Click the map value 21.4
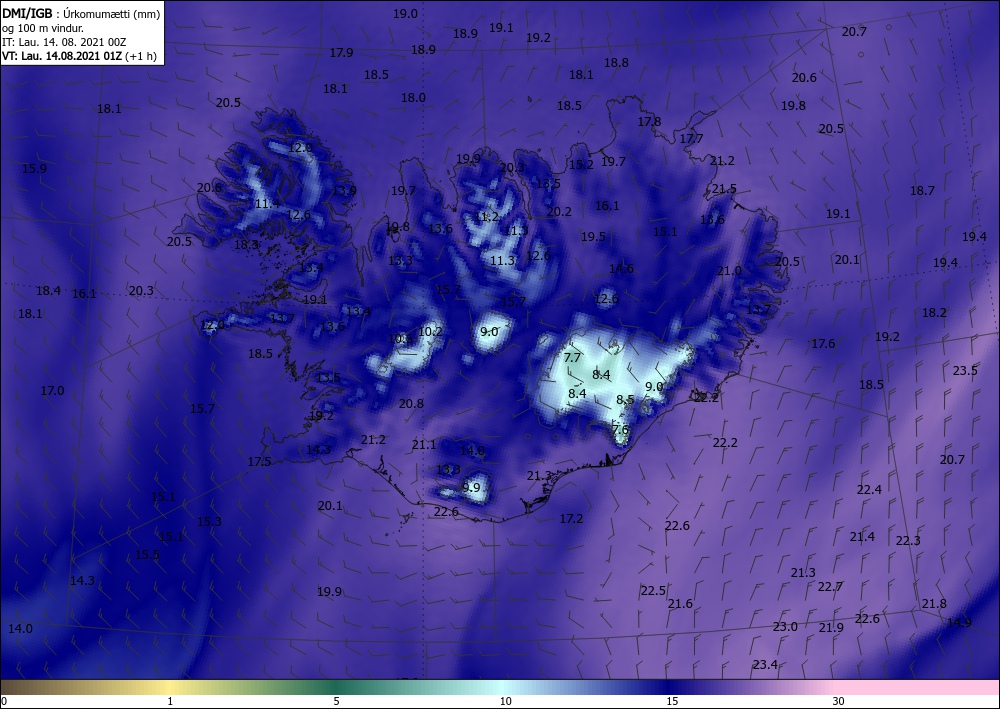Viewport: 1000px width, 709px height. [x=862, y=537]
